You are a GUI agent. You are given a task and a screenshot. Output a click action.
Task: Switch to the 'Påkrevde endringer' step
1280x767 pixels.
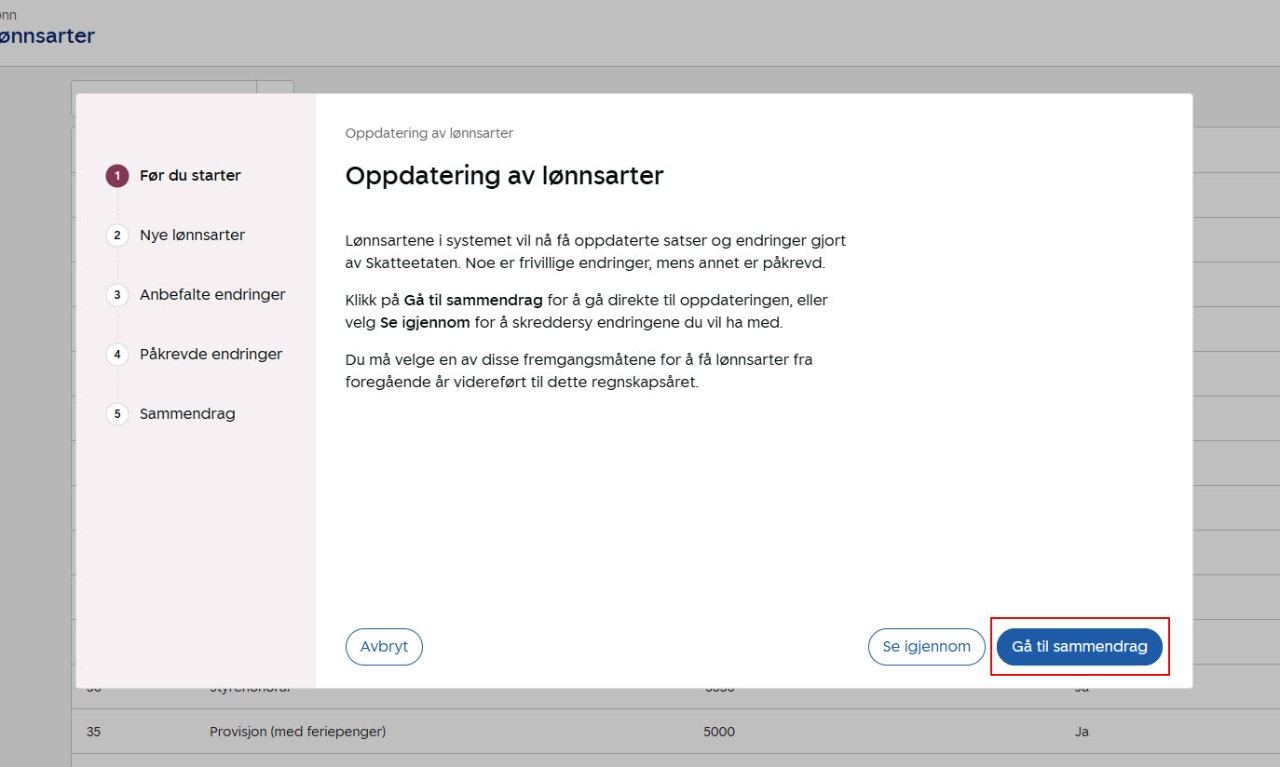211,354
